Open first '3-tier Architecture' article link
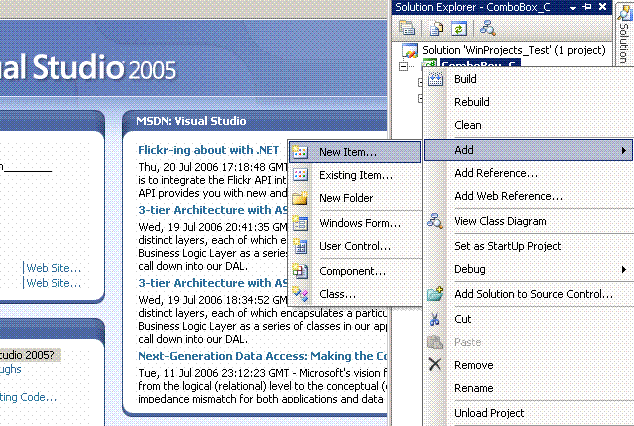Viewport: 634px width, 426px height. pos(213,210)
